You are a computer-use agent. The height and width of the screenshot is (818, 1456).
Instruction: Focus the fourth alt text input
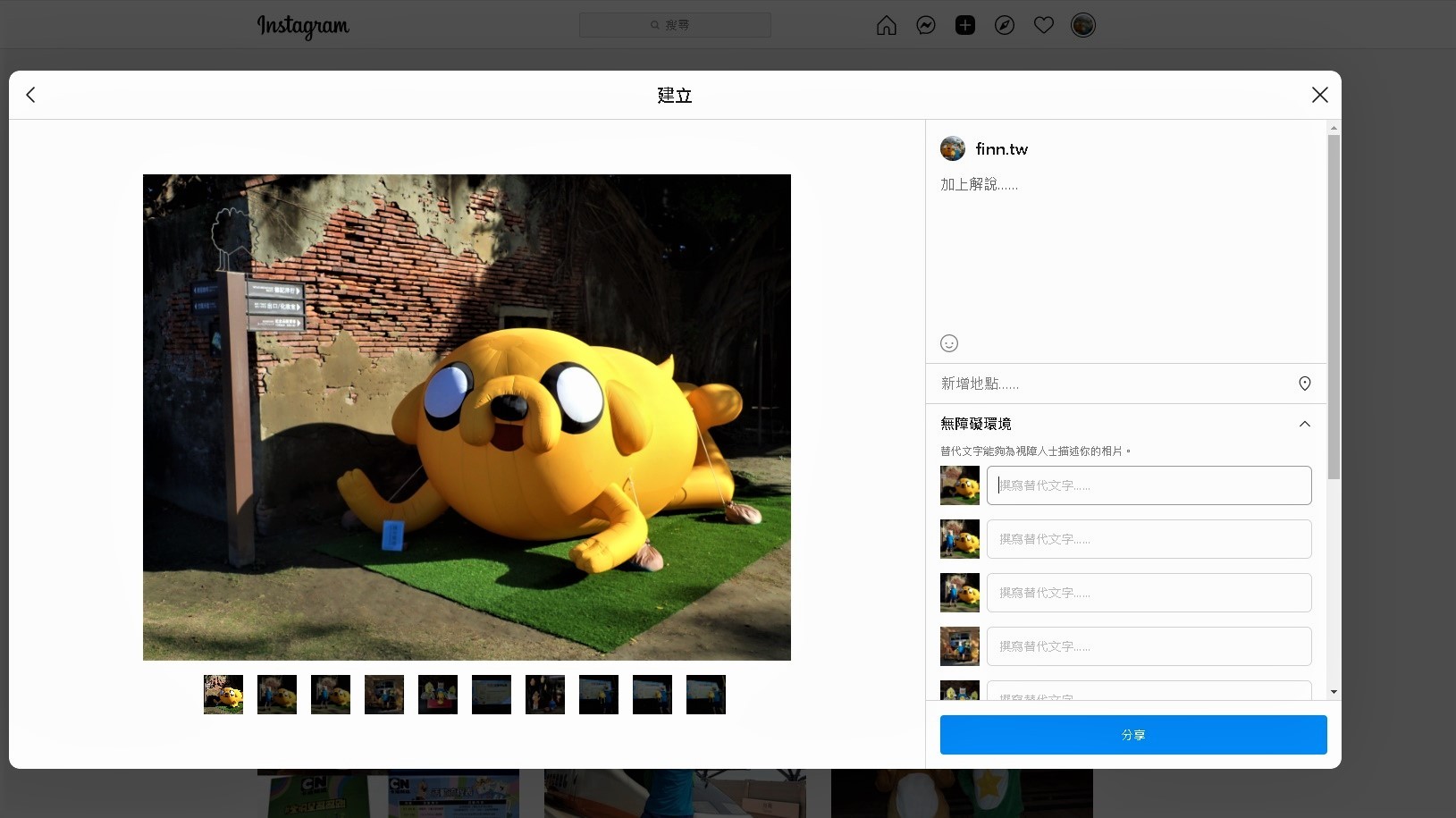(x=1149, y=646)
